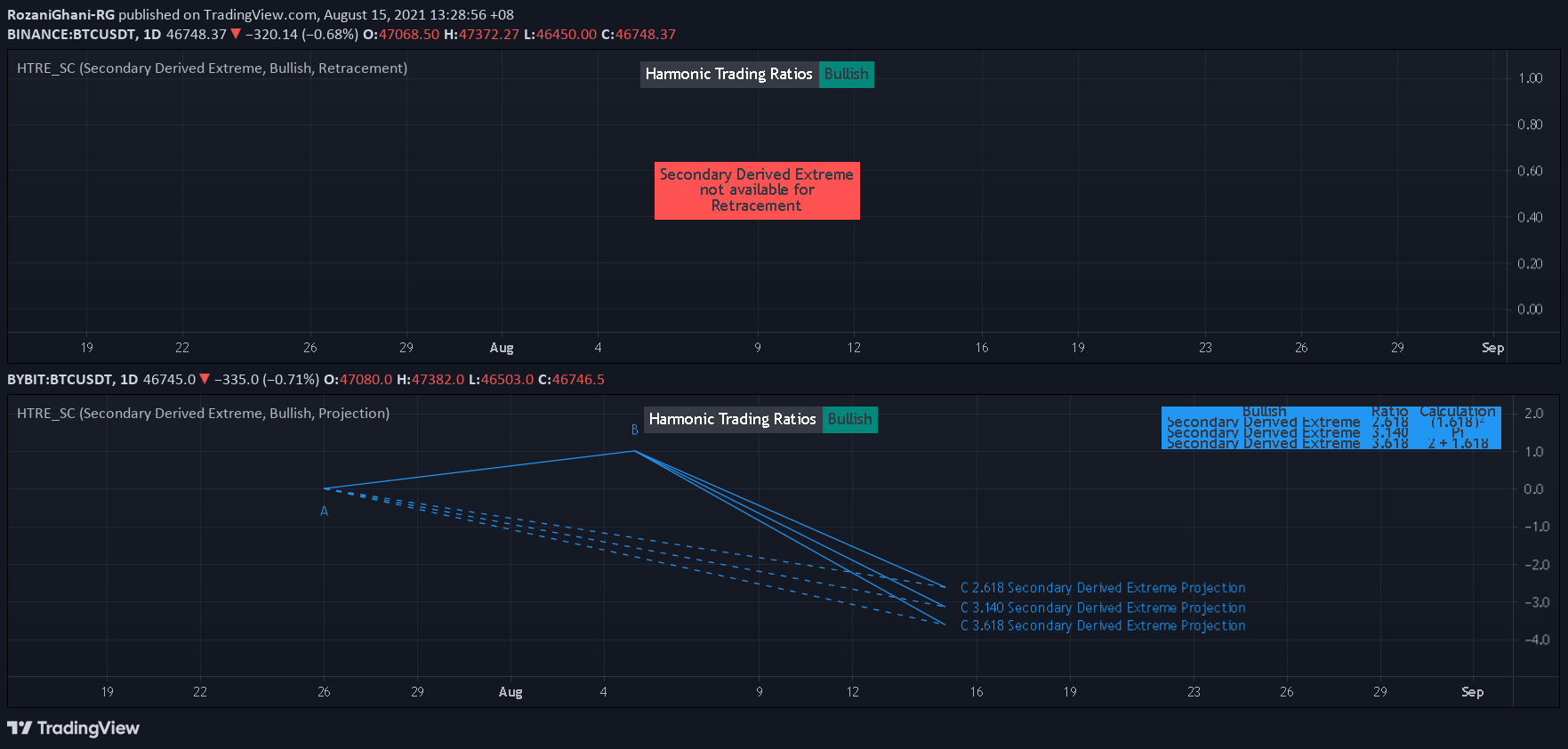
Task: Click the 2.0 tick on the Projection price scale
Action: (x=1534, y=414)
